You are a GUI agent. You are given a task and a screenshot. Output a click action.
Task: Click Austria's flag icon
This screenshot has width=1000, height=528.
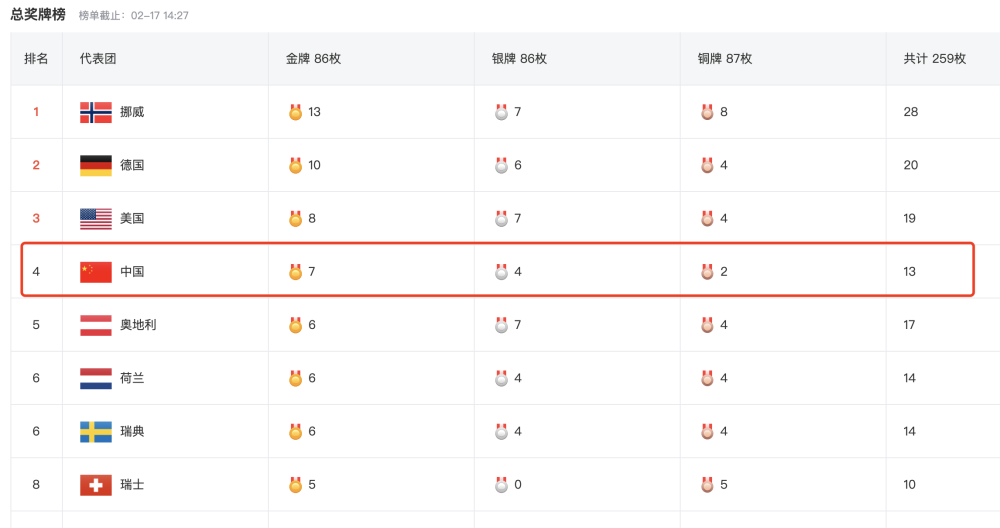tap(96, 325)
